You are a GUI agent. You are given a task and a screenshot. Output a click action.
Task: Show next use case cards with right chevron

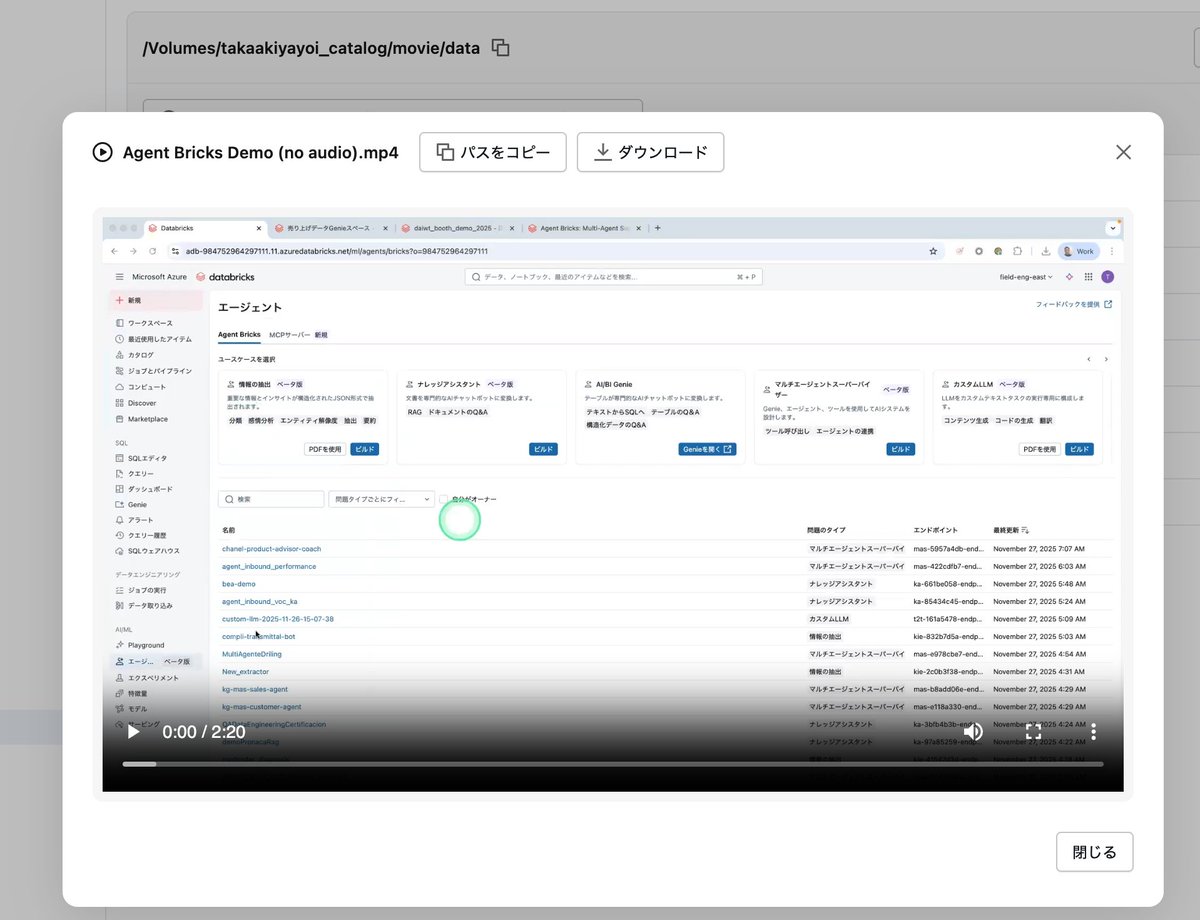coord(1106,359)
